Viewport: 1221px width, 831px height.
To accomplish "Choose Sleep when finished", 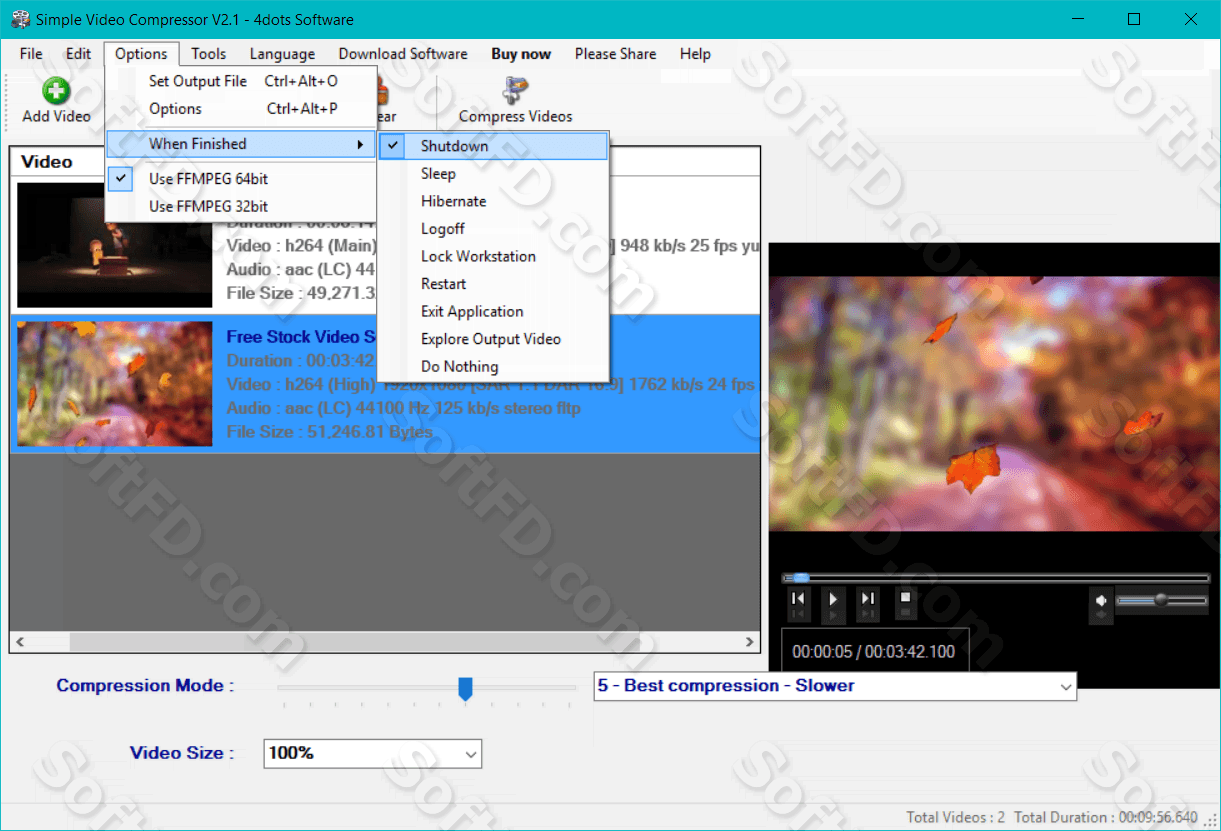I will click(493, 174).
